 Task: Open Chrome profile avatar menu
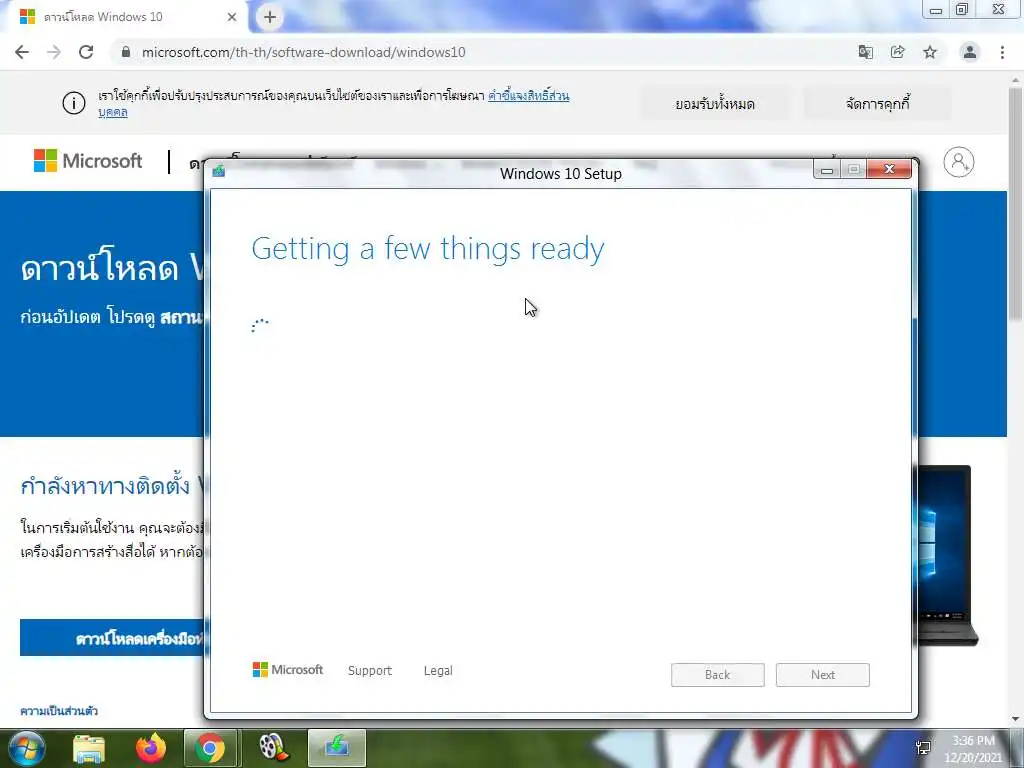[970, 52]
